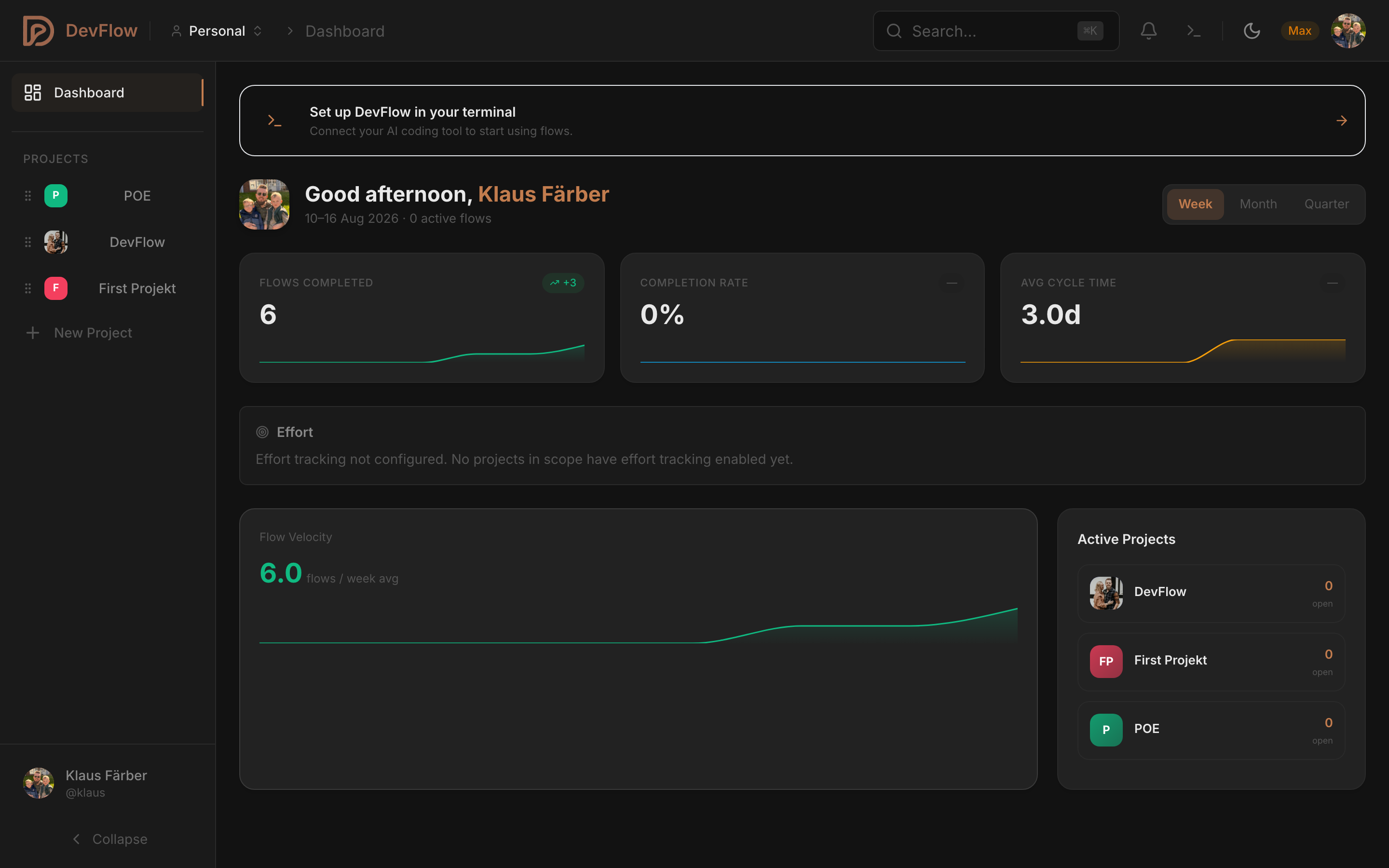The height and width of the screenshot is (868, 1389).
Task: Select Dashboard in the sidebar
Action: tap(108, 93)
